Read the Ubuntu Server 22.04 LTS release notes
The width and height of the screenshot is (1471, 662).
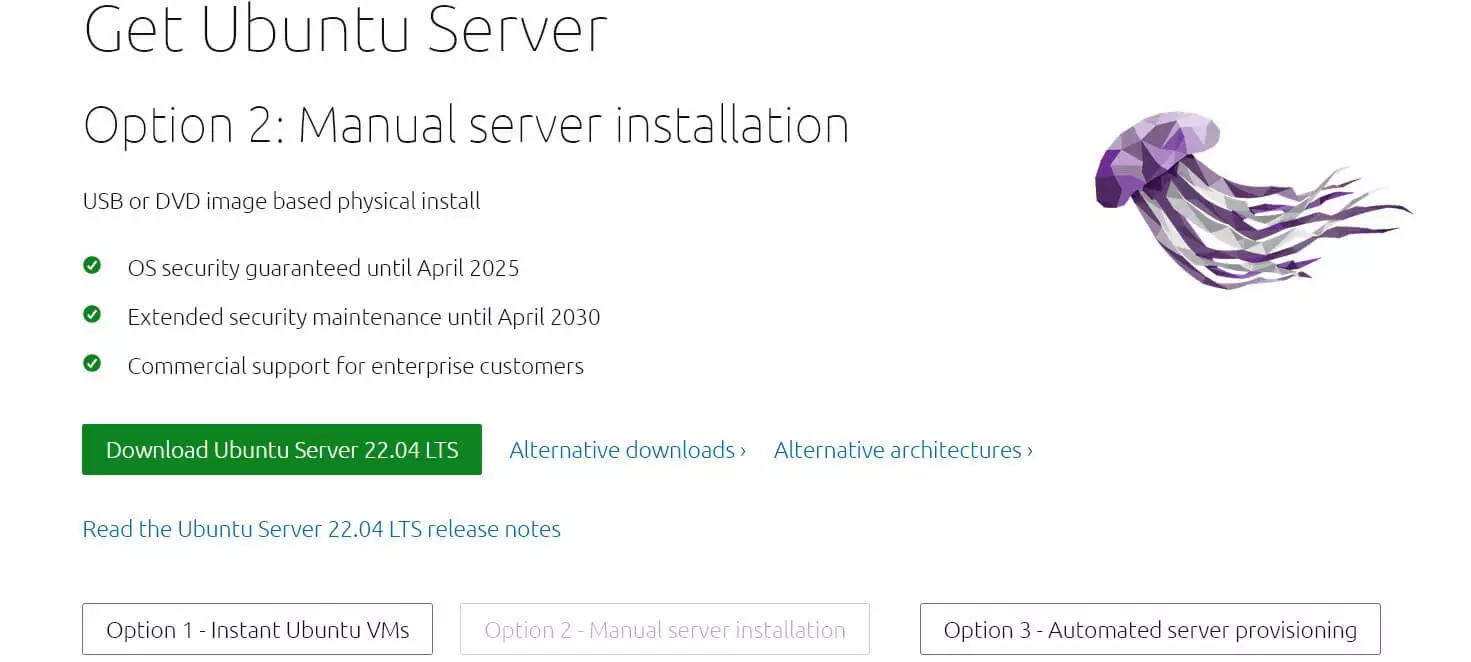click(x=321, y=529)
